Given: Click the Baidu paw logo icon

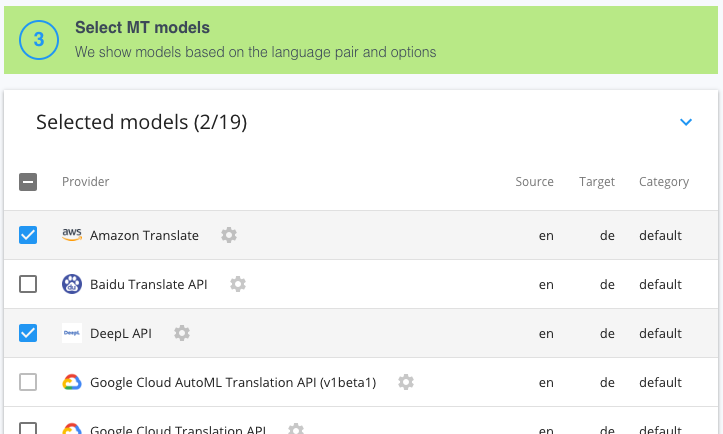Looking at the screenshot, I should [72, 284].
